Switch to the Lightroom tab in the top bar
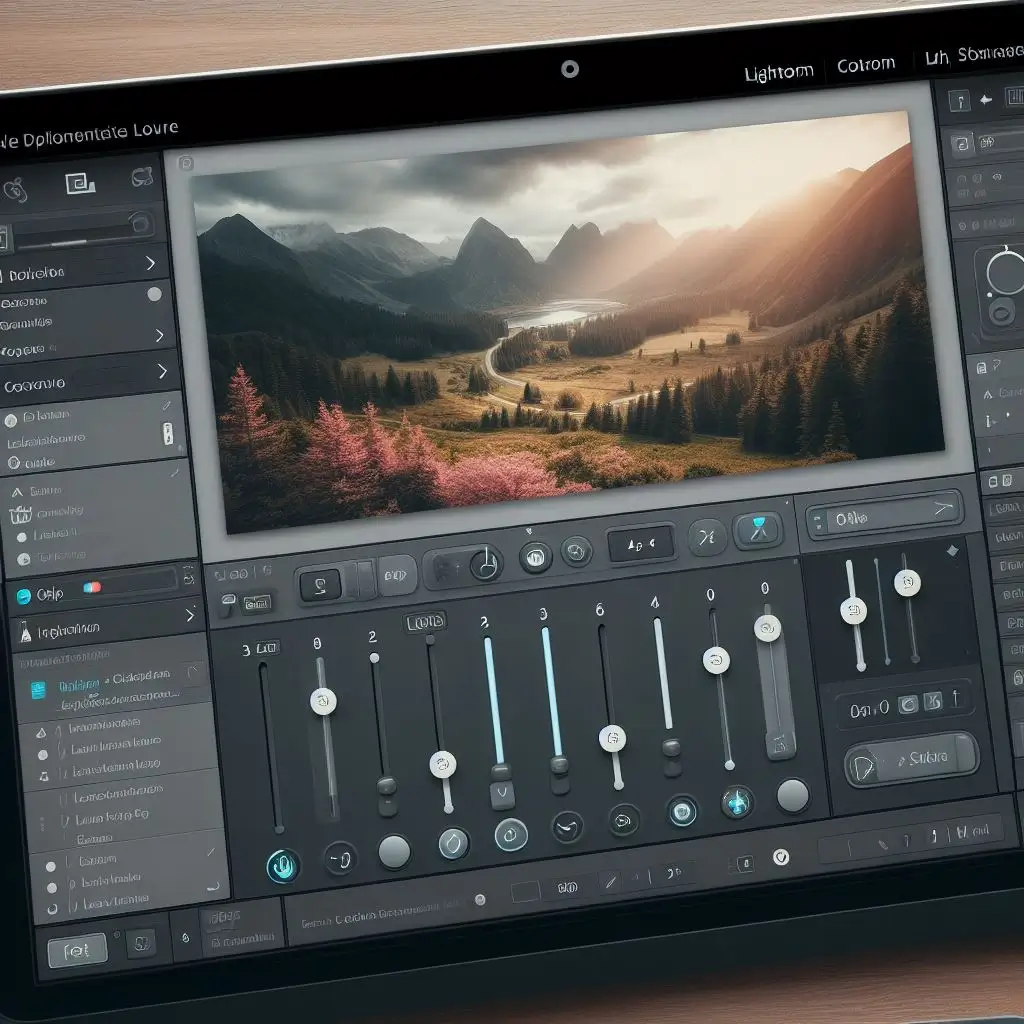1024x1024 pixels. [779, 71]
